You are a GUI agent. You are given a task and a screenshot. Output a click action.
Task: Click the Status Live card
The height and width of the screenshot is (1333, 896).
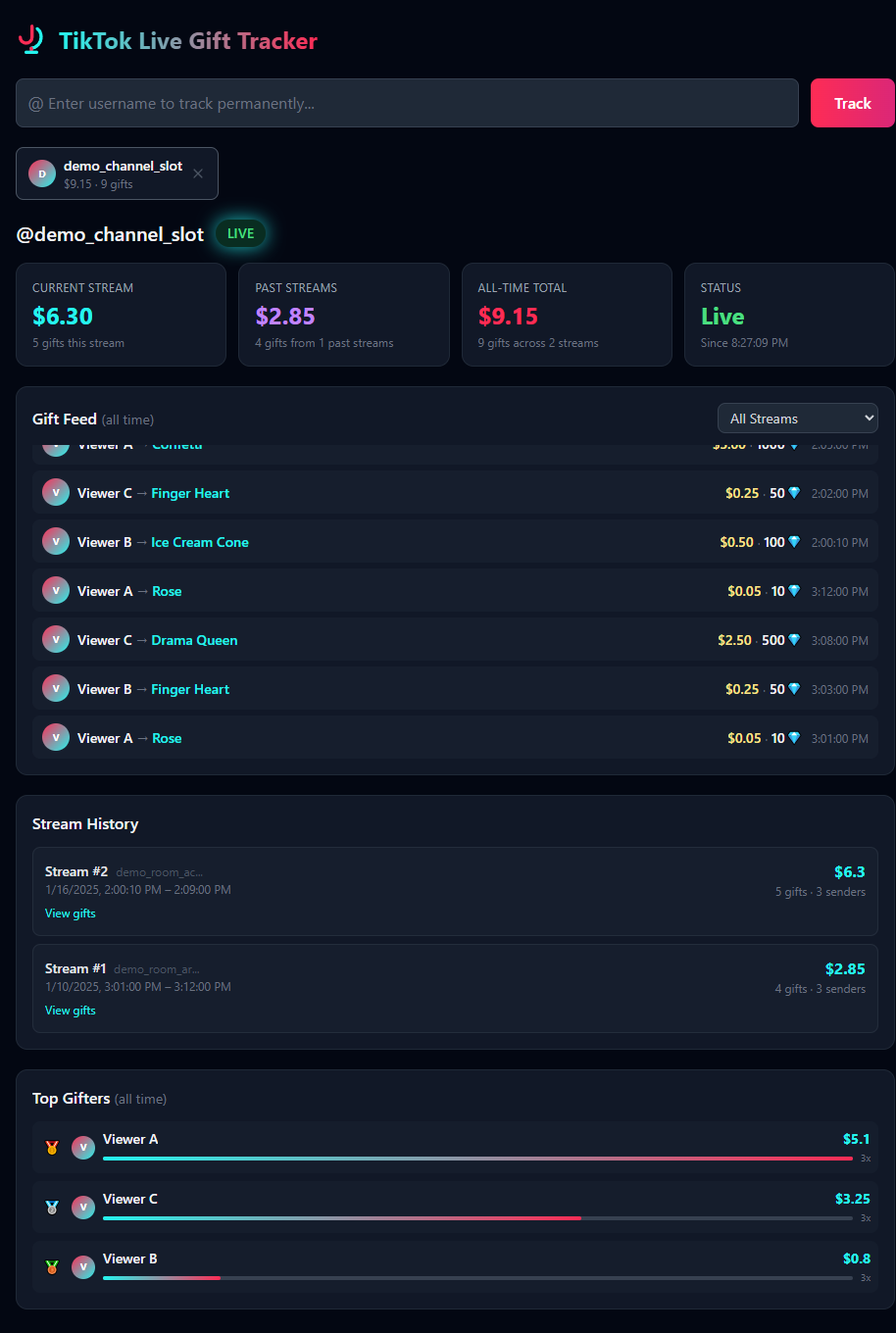789,315
